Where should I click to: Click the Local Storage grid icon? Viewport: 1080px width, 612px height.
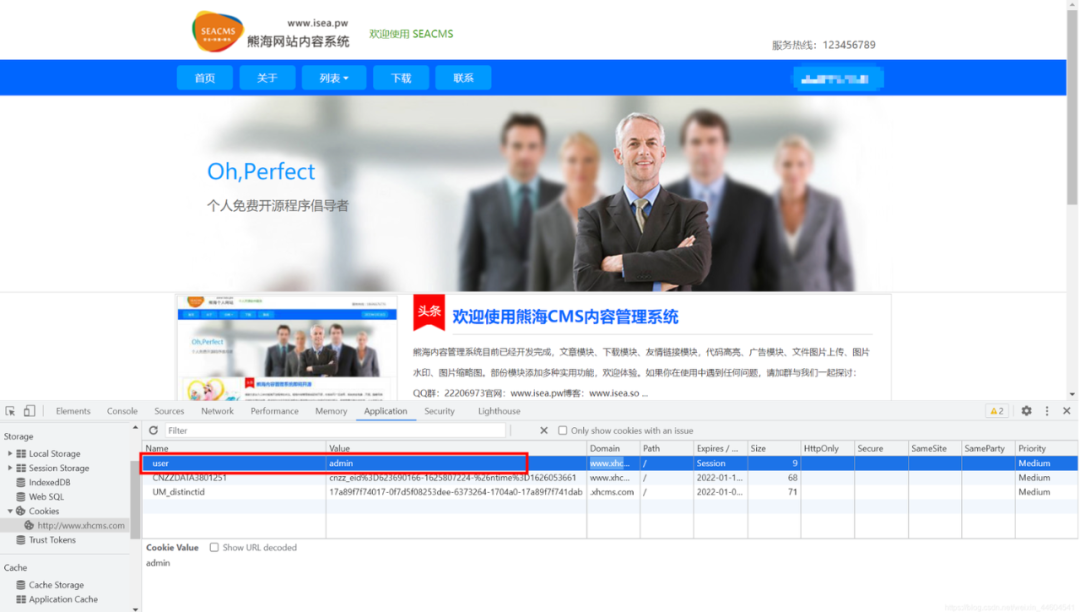[21, 454]
